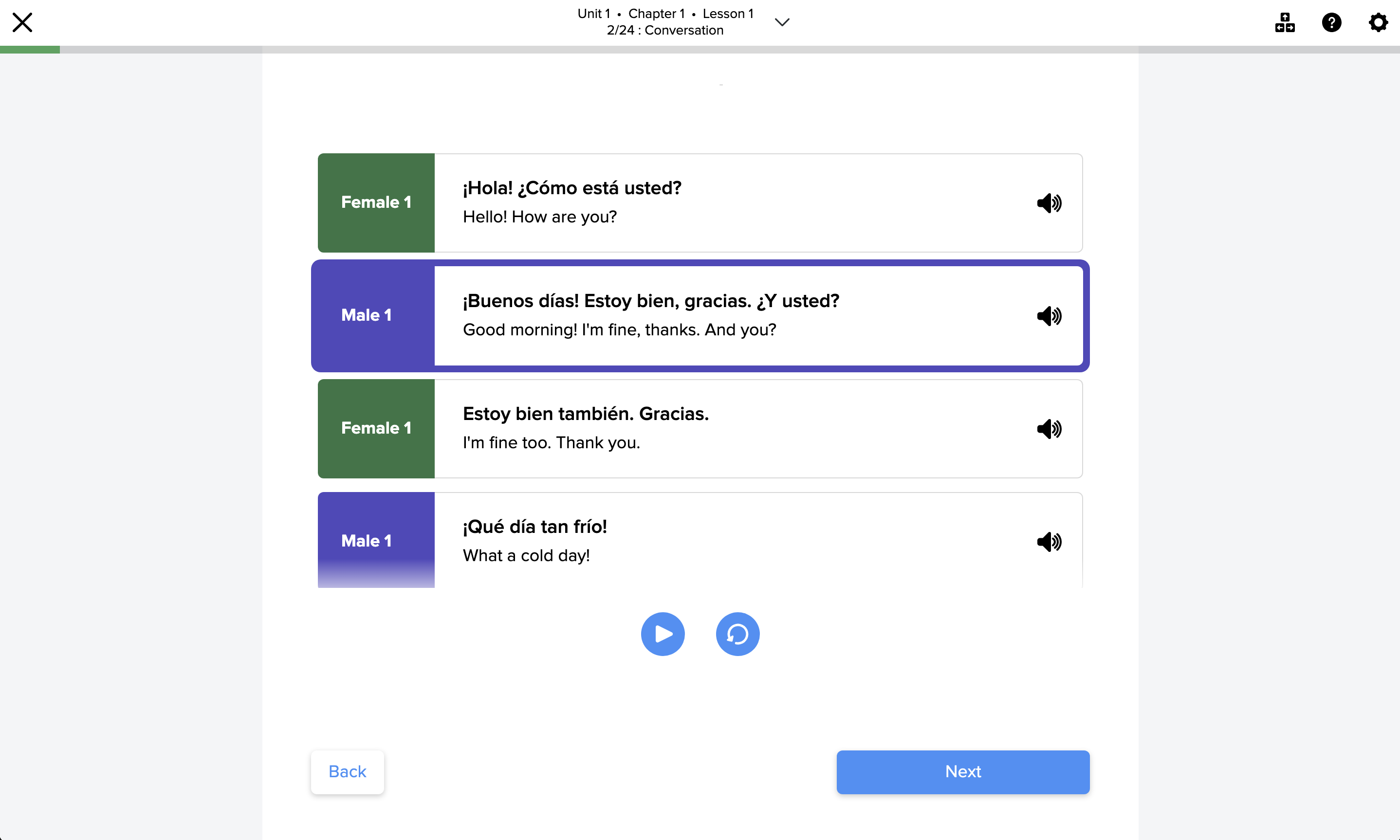Select the '¡Qué día tan frío!' dialogue card
This screenshot has height=840, width=1400.
click(700, 540)
